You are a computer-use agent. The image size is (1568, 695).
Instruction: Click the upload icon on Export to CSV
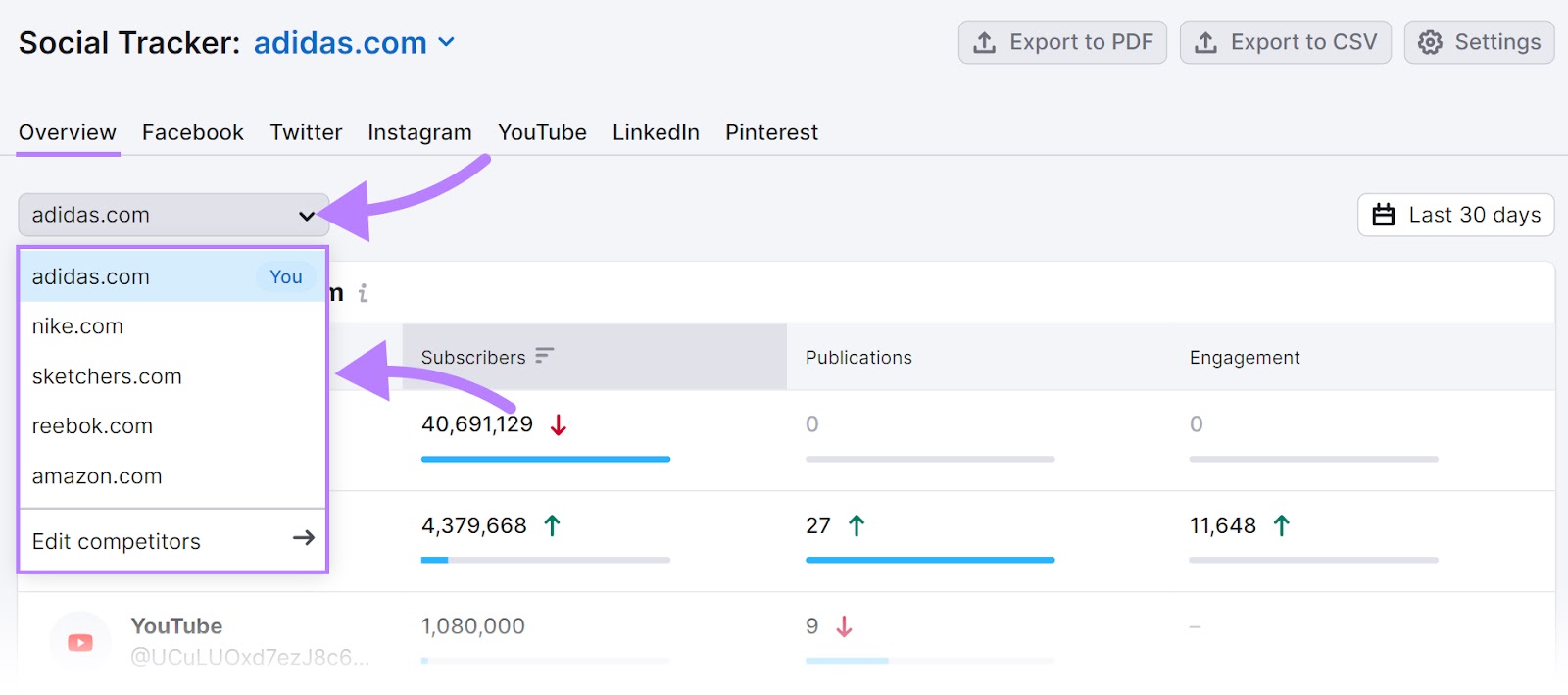click(1205, 42)
